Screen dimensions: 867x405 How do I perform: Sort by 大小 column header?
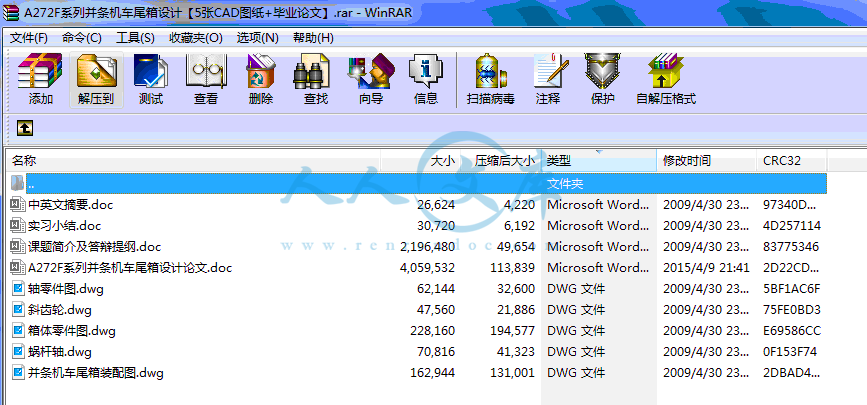[420, 161]
